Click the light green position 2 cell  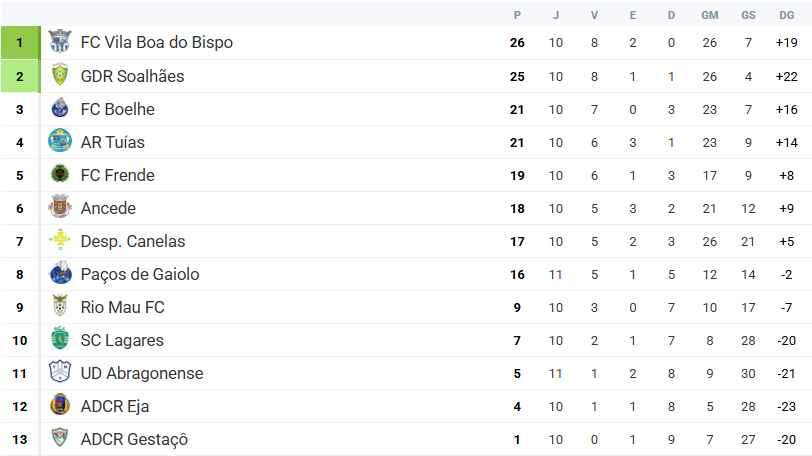click(19, 76)
